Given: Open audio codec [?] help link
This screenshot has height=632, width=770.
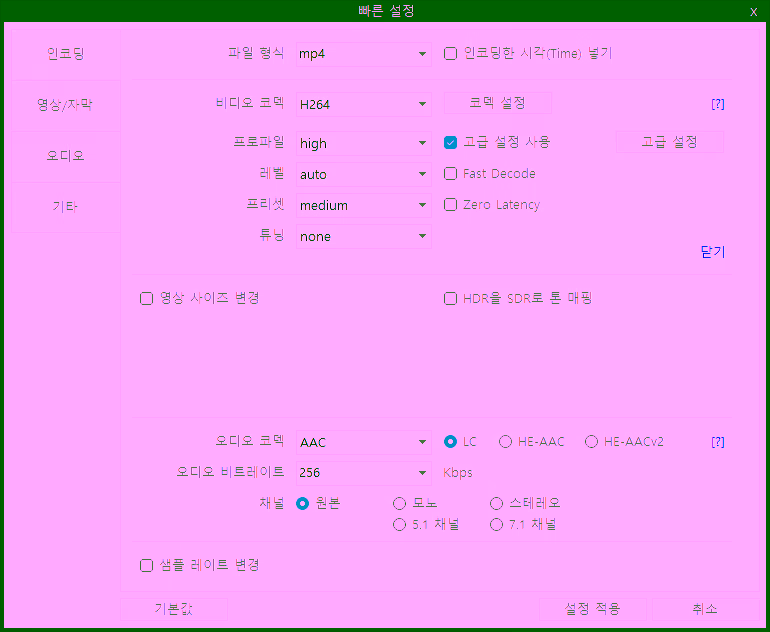Looking at the screenshot, I should (x=717, y=442).
